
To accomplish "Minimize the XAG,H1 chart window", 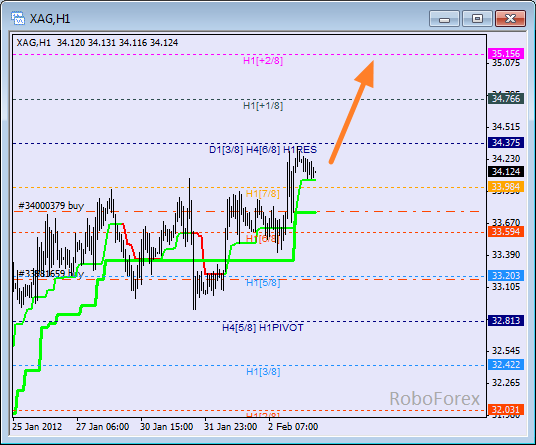I will click(x=444, y=18).
